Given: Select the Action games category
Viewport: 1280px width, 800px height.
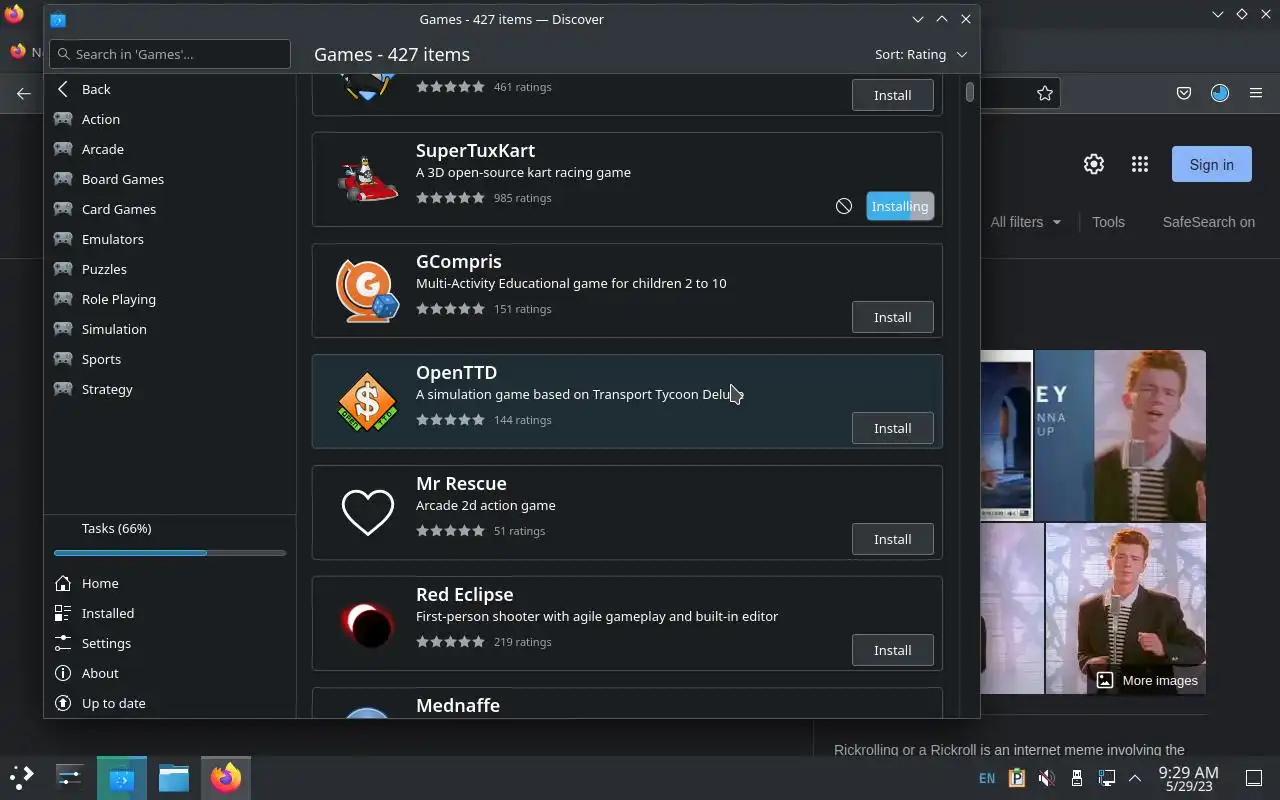Looking at the screenshot, I should pos(170,119).
